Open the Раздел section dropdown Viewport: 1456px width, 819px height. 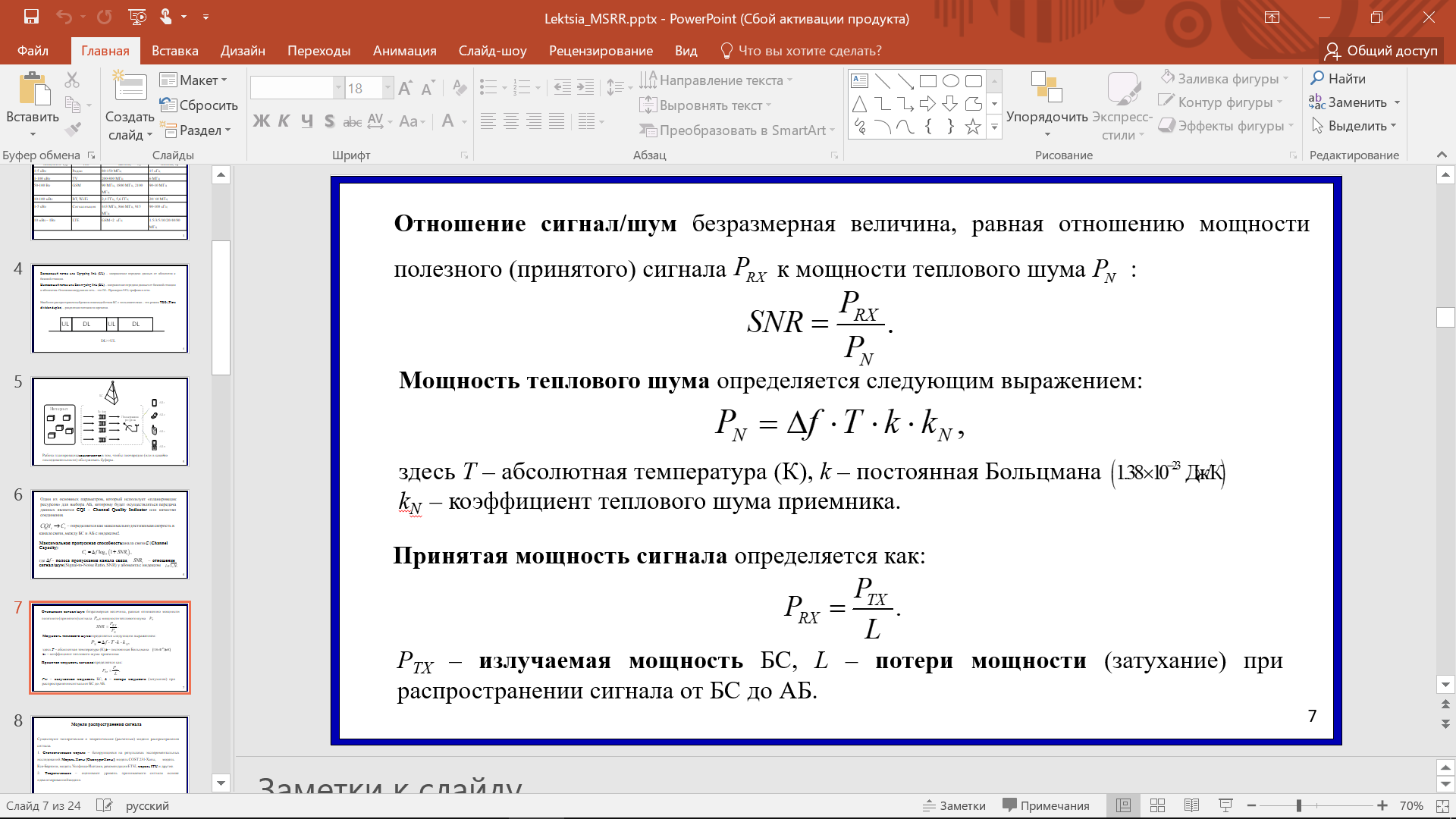196,130
